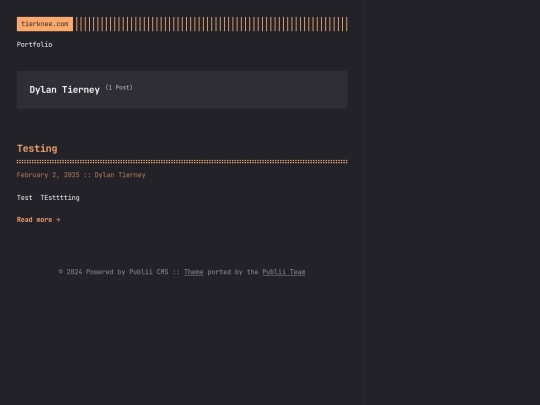Open the Testing post title
540x405 pixels.
37,148
